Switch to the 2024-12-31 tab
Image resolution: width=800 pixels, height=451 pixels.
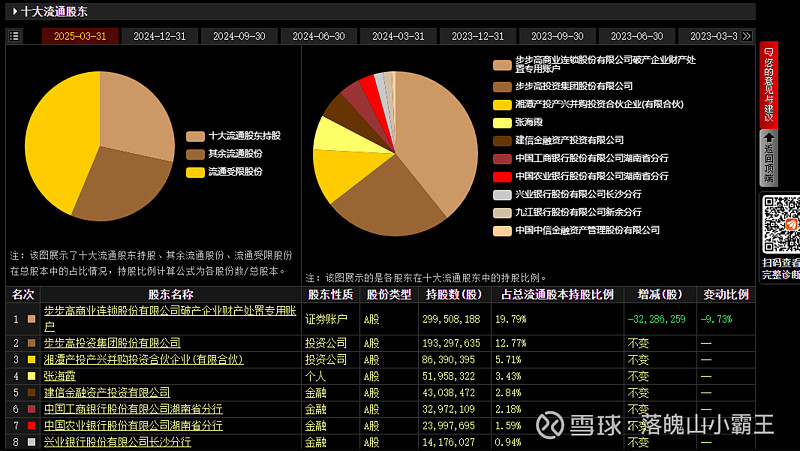(x=160, y=36)
